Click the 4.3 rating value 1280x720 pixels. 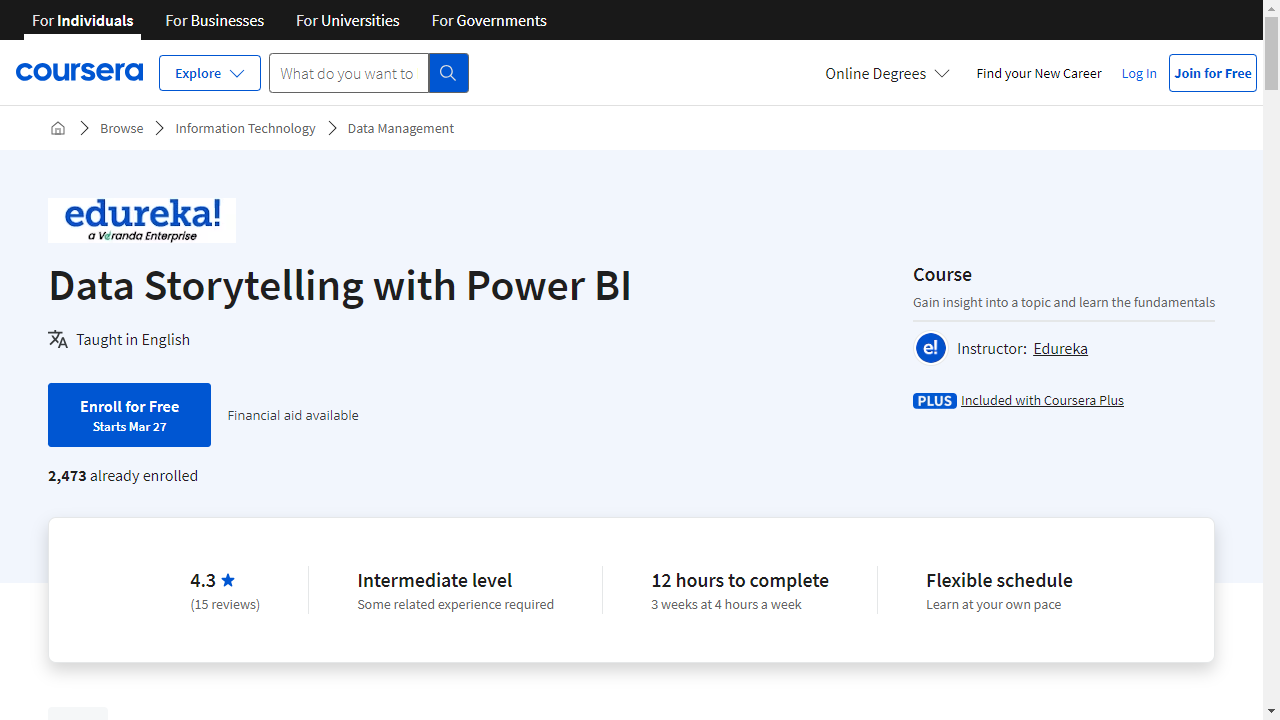[203, 580]
